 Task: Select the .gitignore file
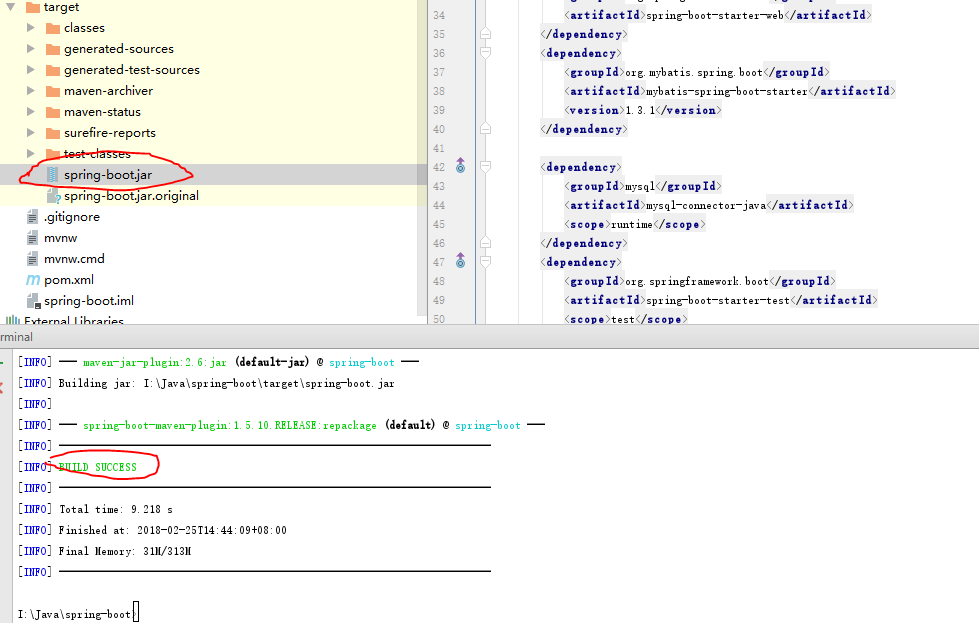[x=72, y=217]
